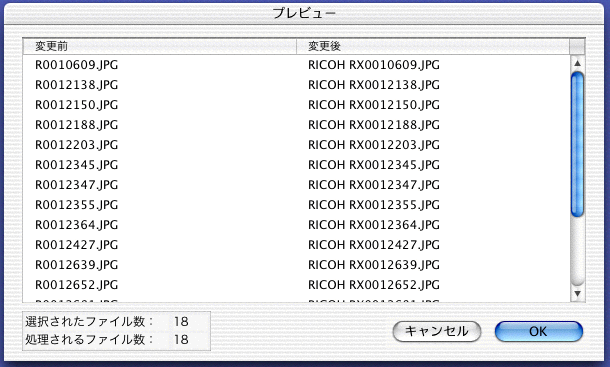Click the 処理されるファイル数 label
Viewport: 610px width, 367px height.
(x=89, y=339)
